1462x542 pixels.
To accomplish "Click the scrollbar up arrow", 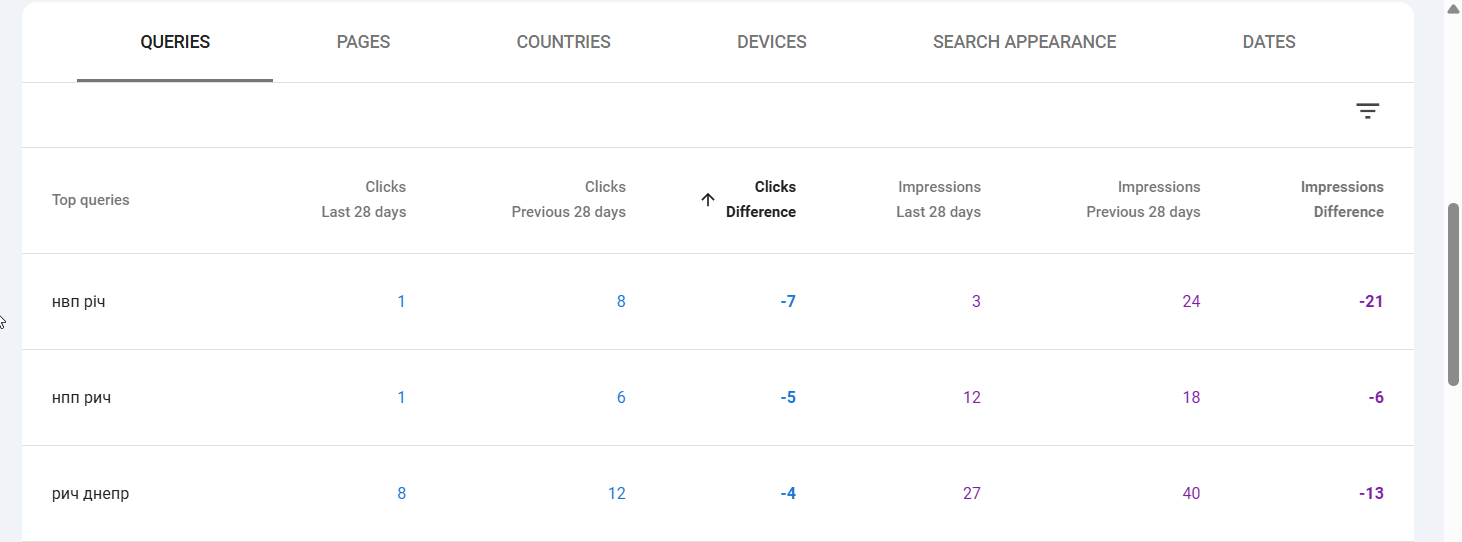I will tap(1453, 8).
